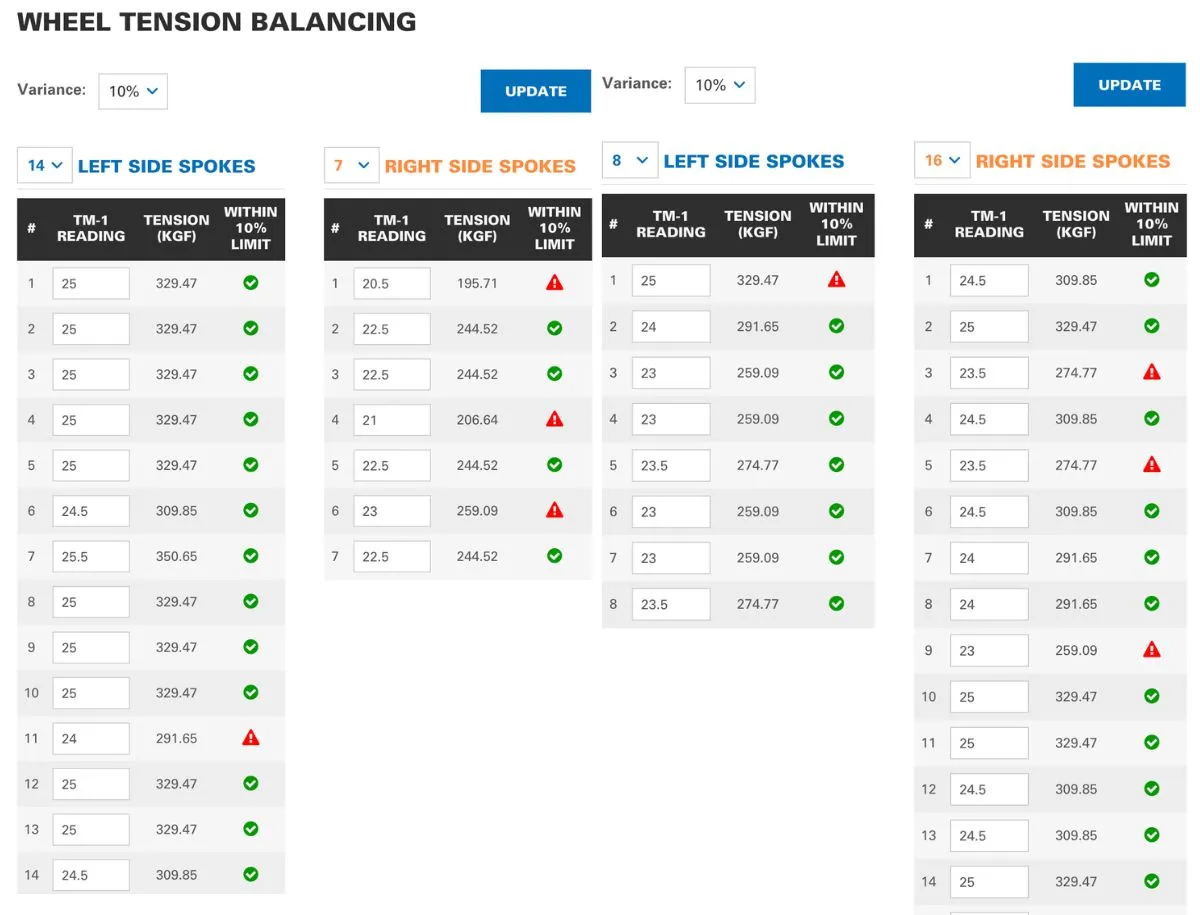Open the 14 left side spokes count dropdown
Viewport: 1200px width, 915px height.
click(44, 165)
